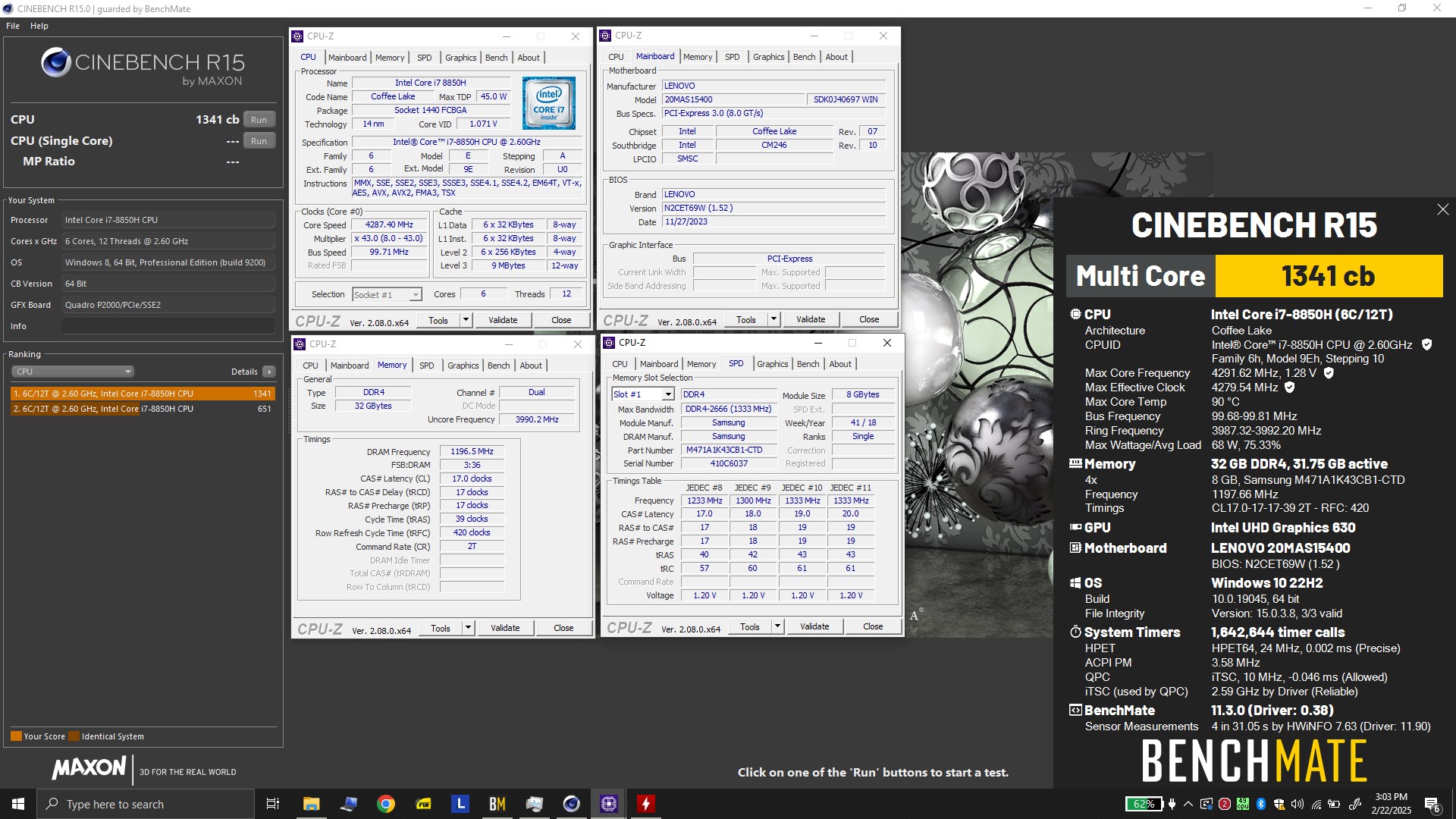Click the Windows Start button

click(18, 804)
